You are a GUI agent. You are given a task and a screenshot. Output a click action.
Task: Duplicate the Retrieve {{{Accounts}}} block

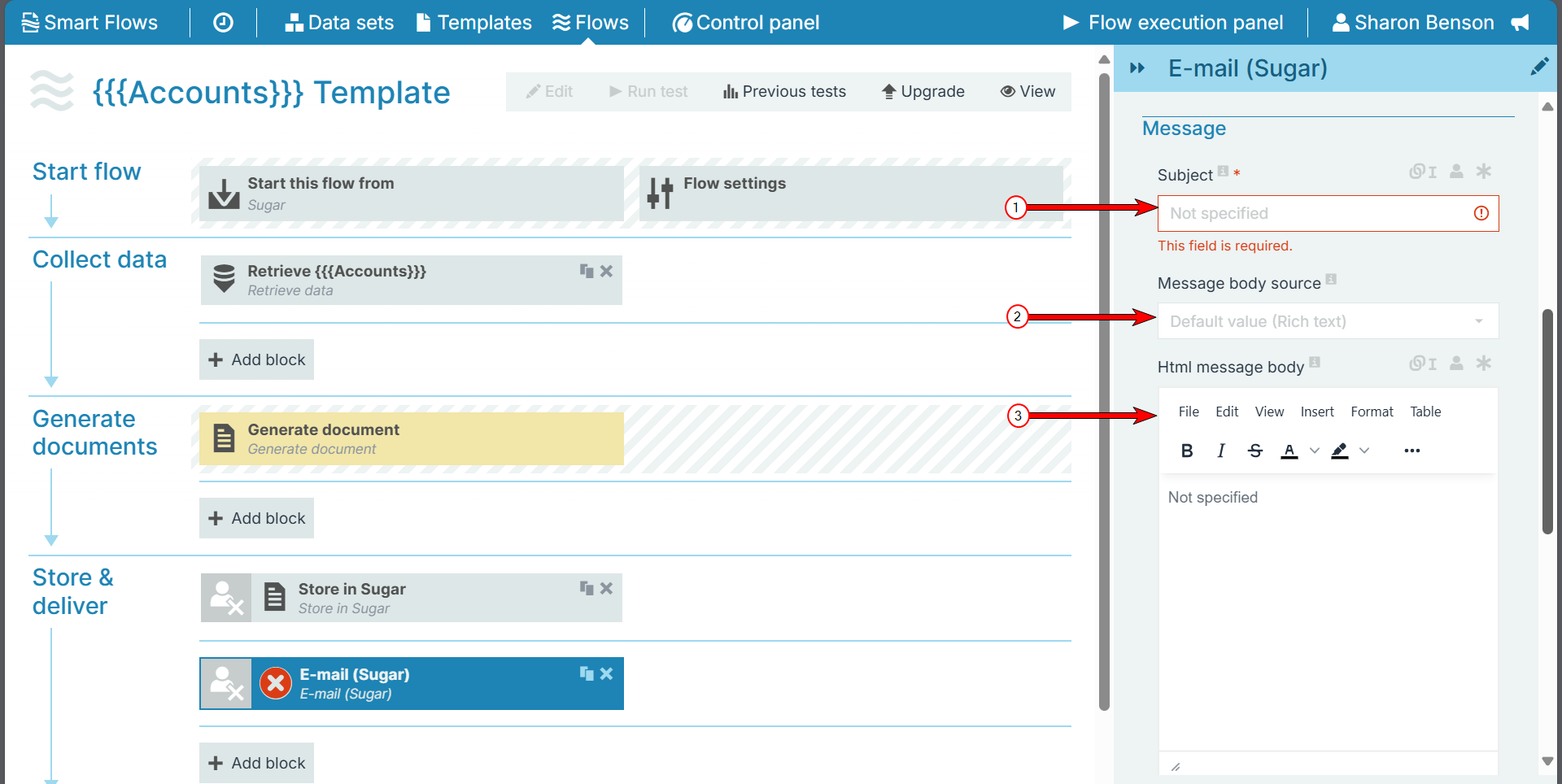587,271
